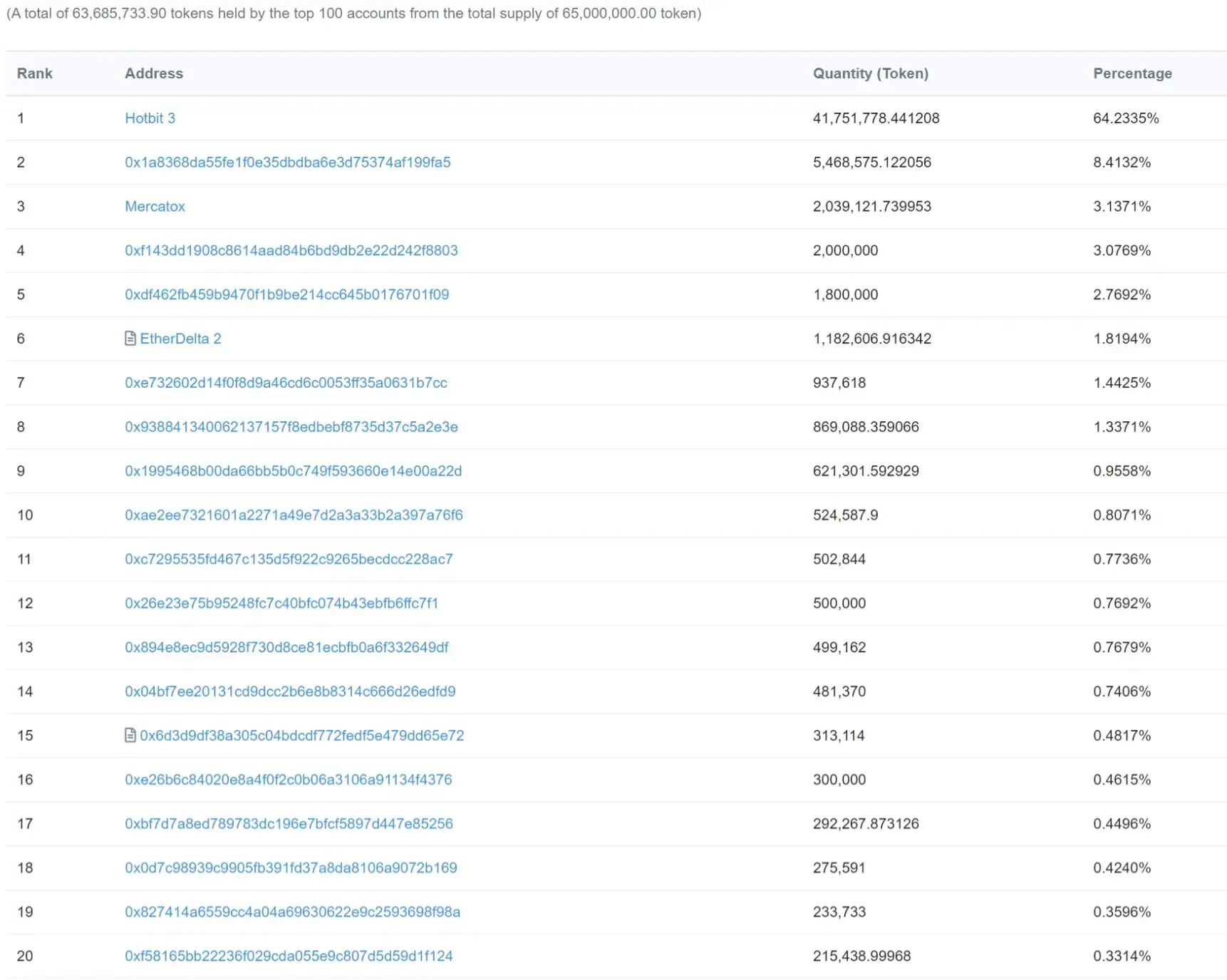Click quantity 300,000
1227x980 pixels.
pyautogui.click(x=839, y=780)
